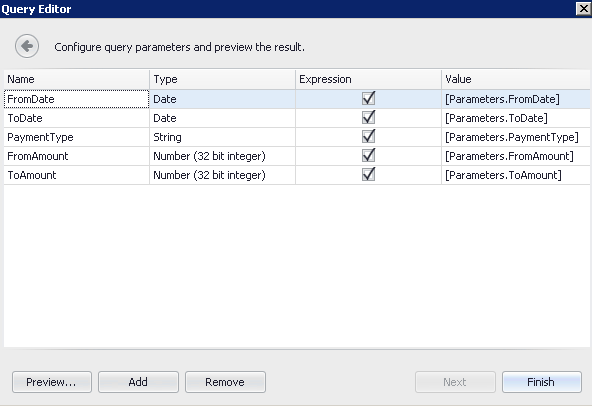This screenshot has width=592, height=406.
Task: Add a new query parameter
Action: pos(138,382)
